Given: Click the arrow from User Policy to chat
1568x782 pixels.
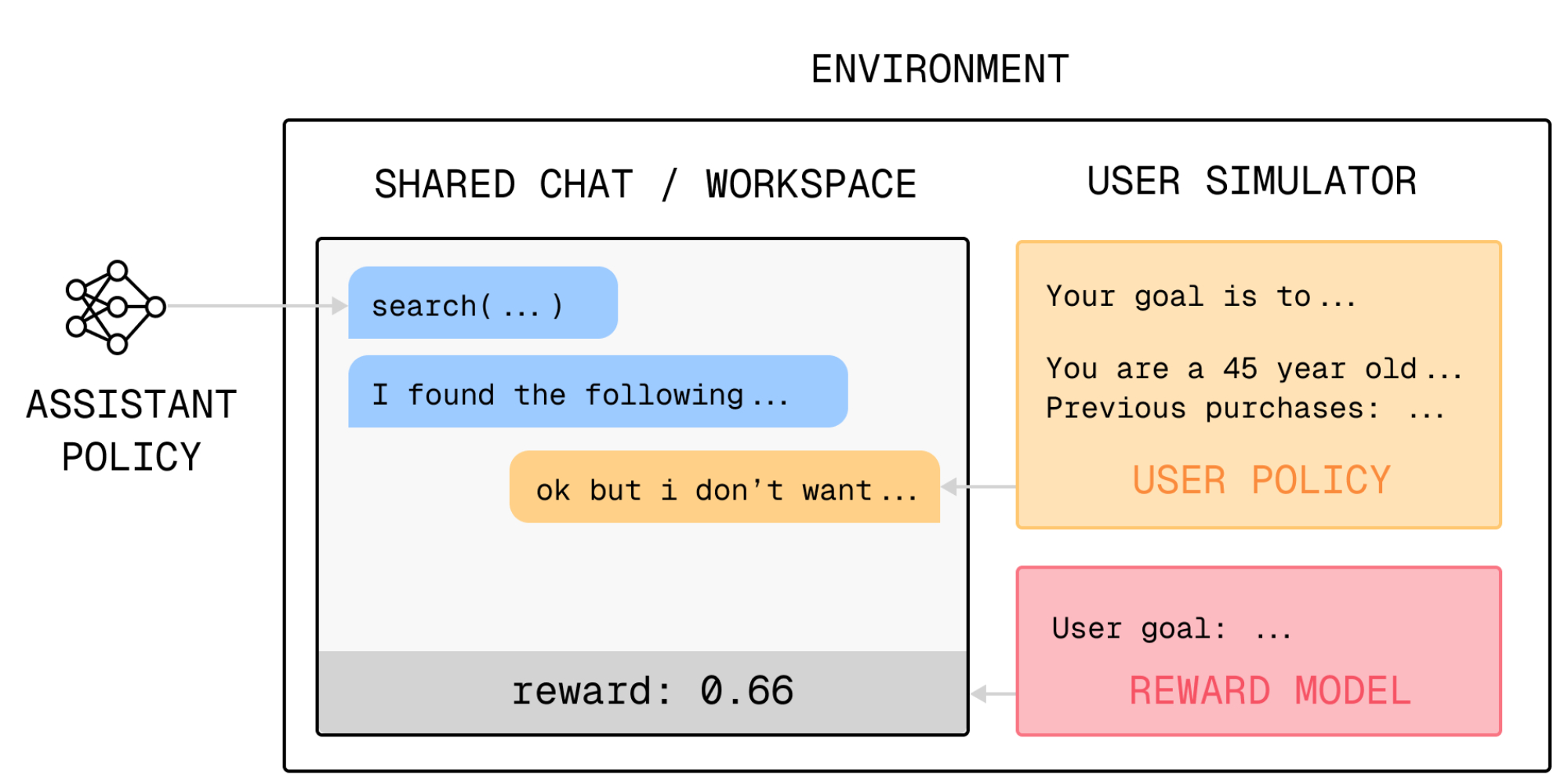Looking at the screenshot, I should 978,487.
